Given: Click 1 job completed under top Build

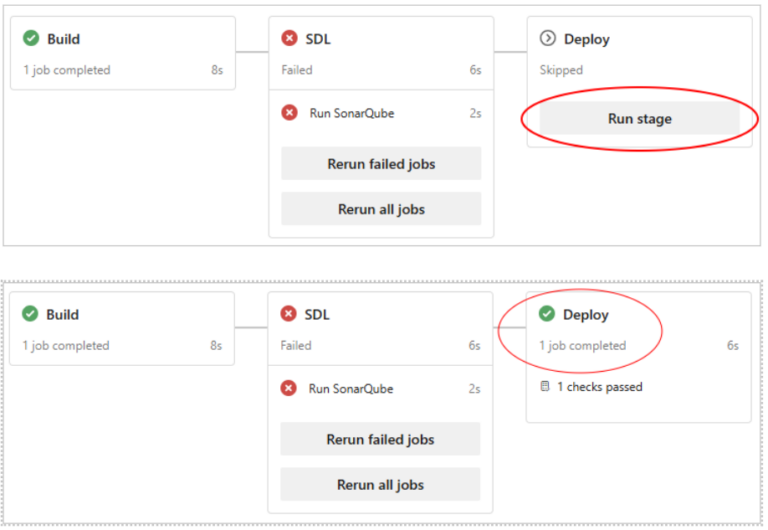Looking at the screenshot, I should (x=67, y=70).
